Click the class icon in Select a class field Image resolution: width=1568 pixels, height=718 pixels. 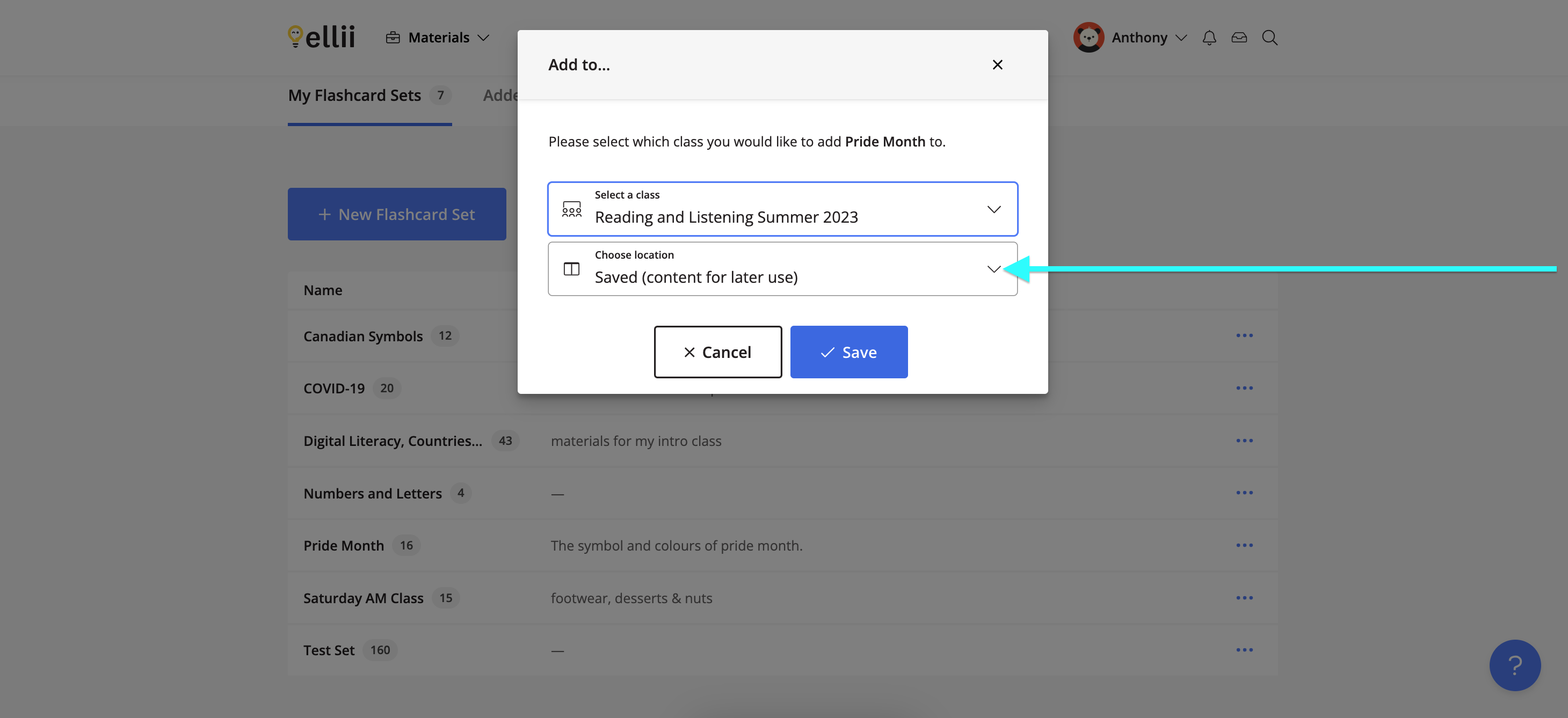click(571, 209)
